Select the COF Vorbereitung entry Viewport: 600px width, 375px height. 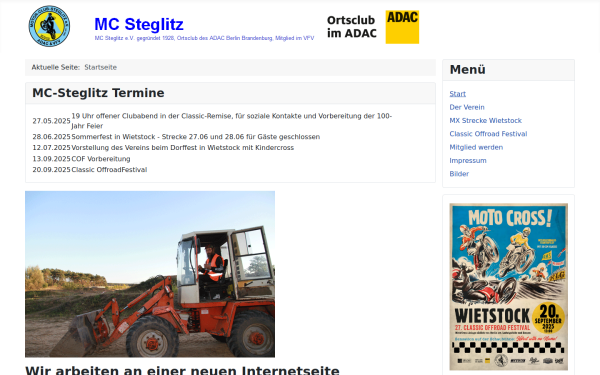101,159
